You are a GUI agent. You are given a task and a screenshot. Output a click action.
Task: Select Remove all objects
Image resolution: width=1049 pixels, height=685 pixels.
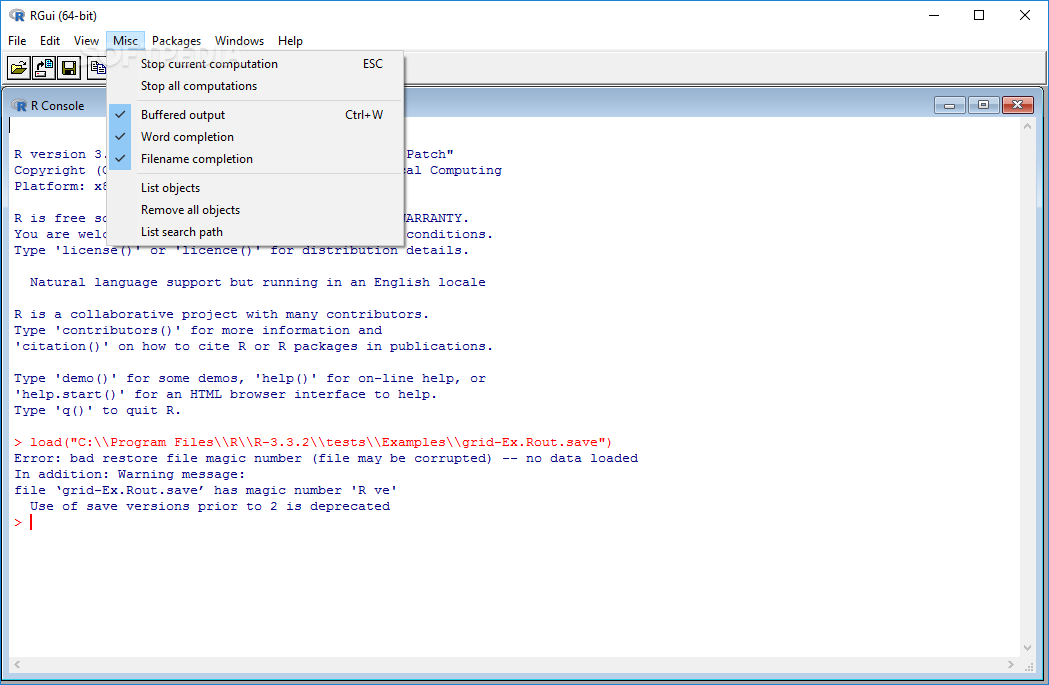pyautogui.click(x=256, y=210)
